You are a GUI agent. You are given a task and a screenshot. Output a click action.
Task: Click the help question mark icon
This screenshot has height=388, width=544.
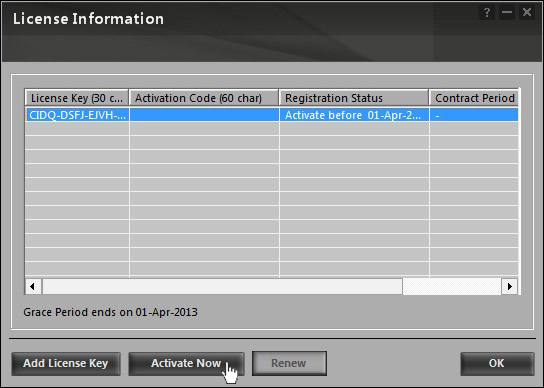(487, 13)
